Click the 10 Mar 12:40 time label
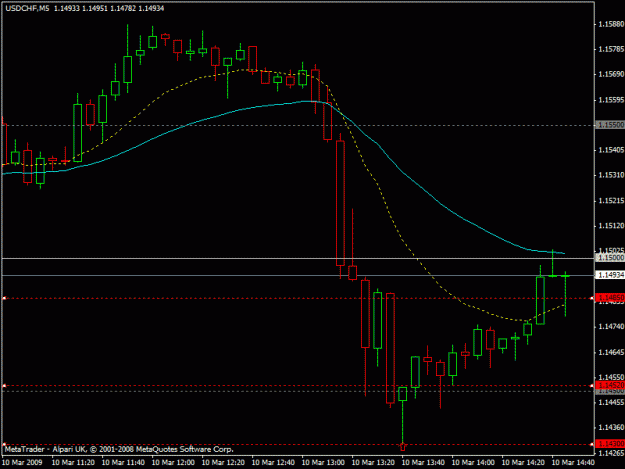The height and width of the screenshot is (469, 625). pyautogui.click(x=273, y=463)
